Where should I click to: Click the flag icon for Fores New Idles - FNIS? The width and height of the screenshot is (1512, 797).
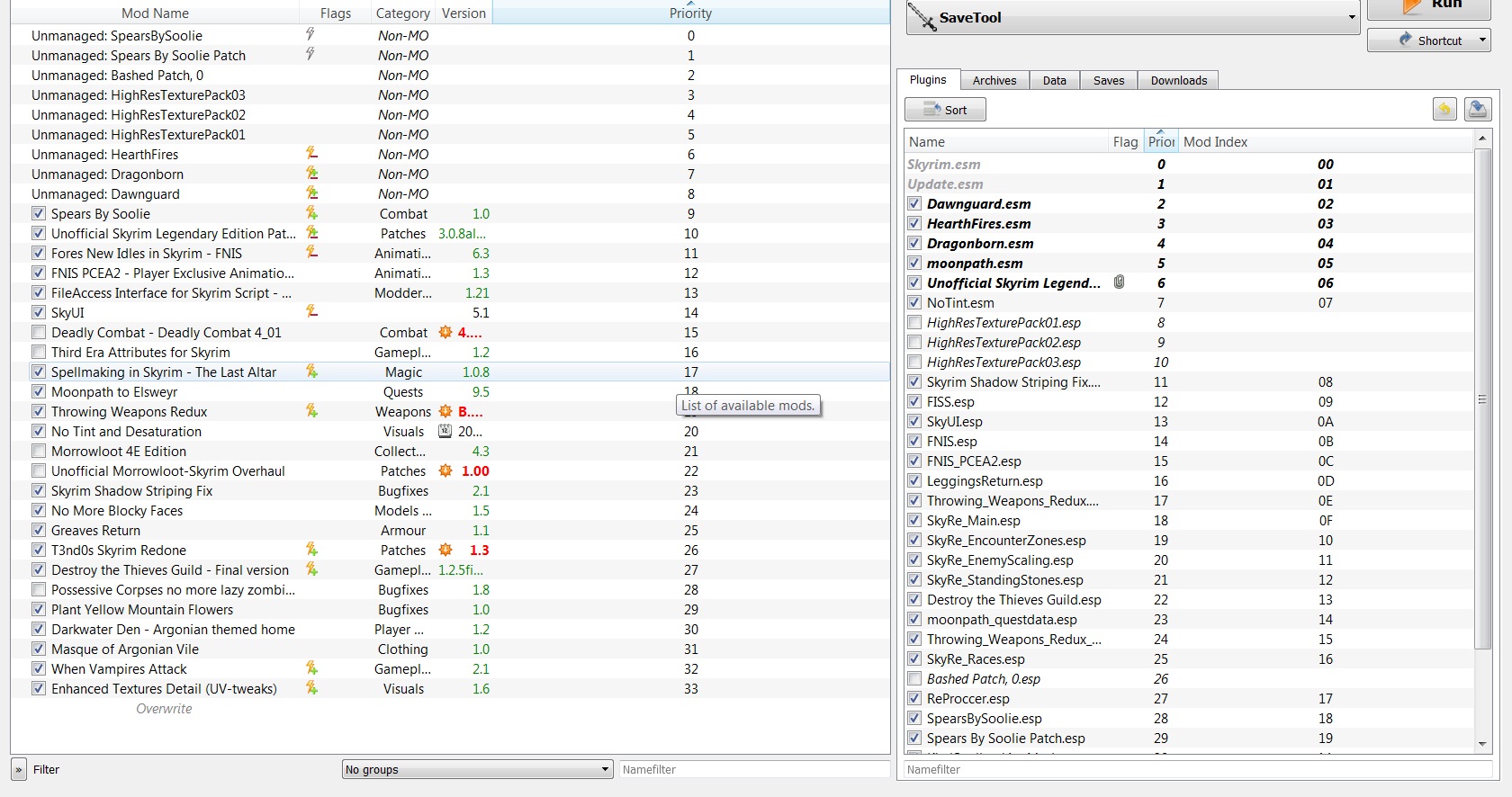click(311, 253)
